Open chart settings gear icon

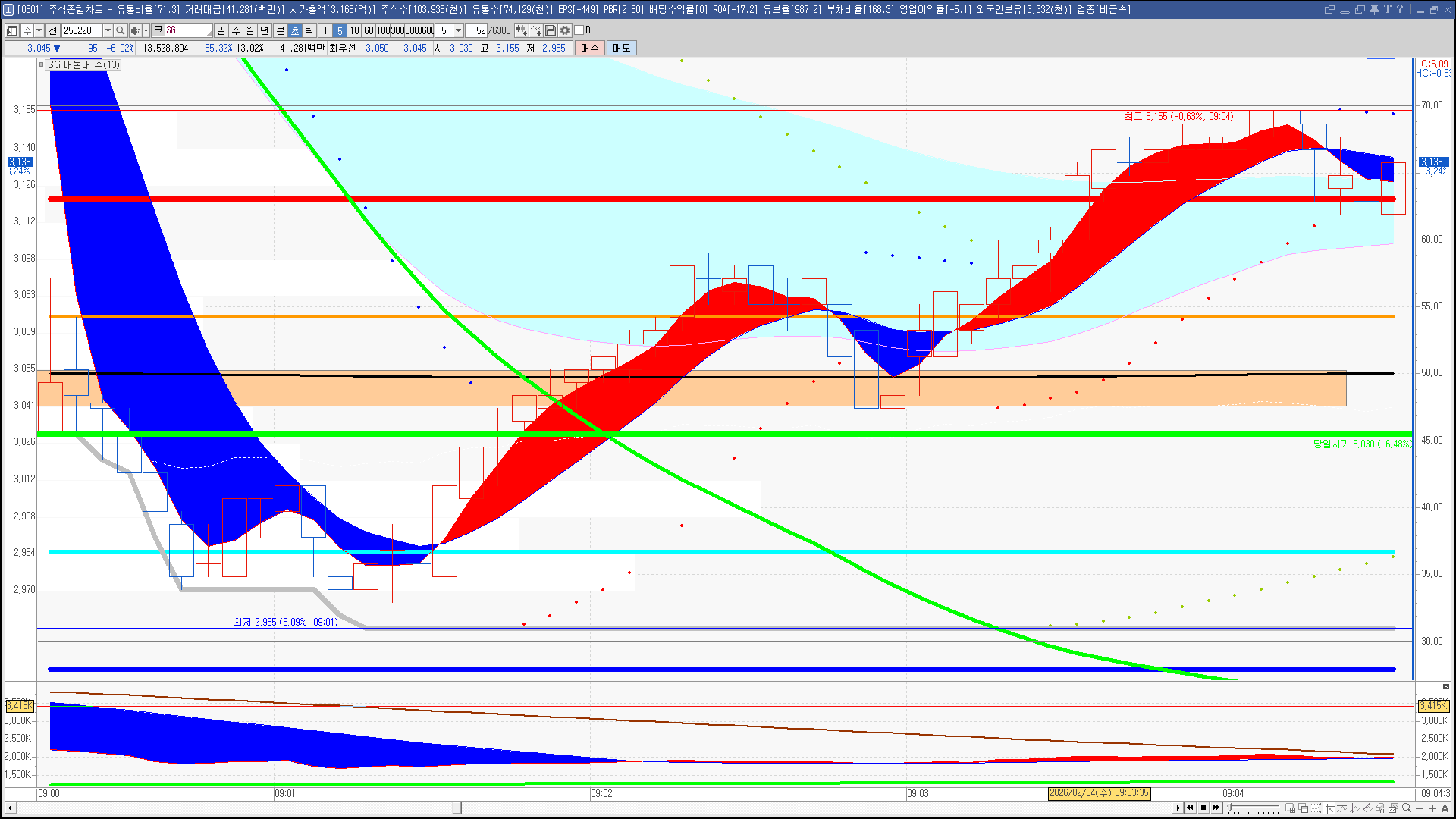[x=565, y=30]
